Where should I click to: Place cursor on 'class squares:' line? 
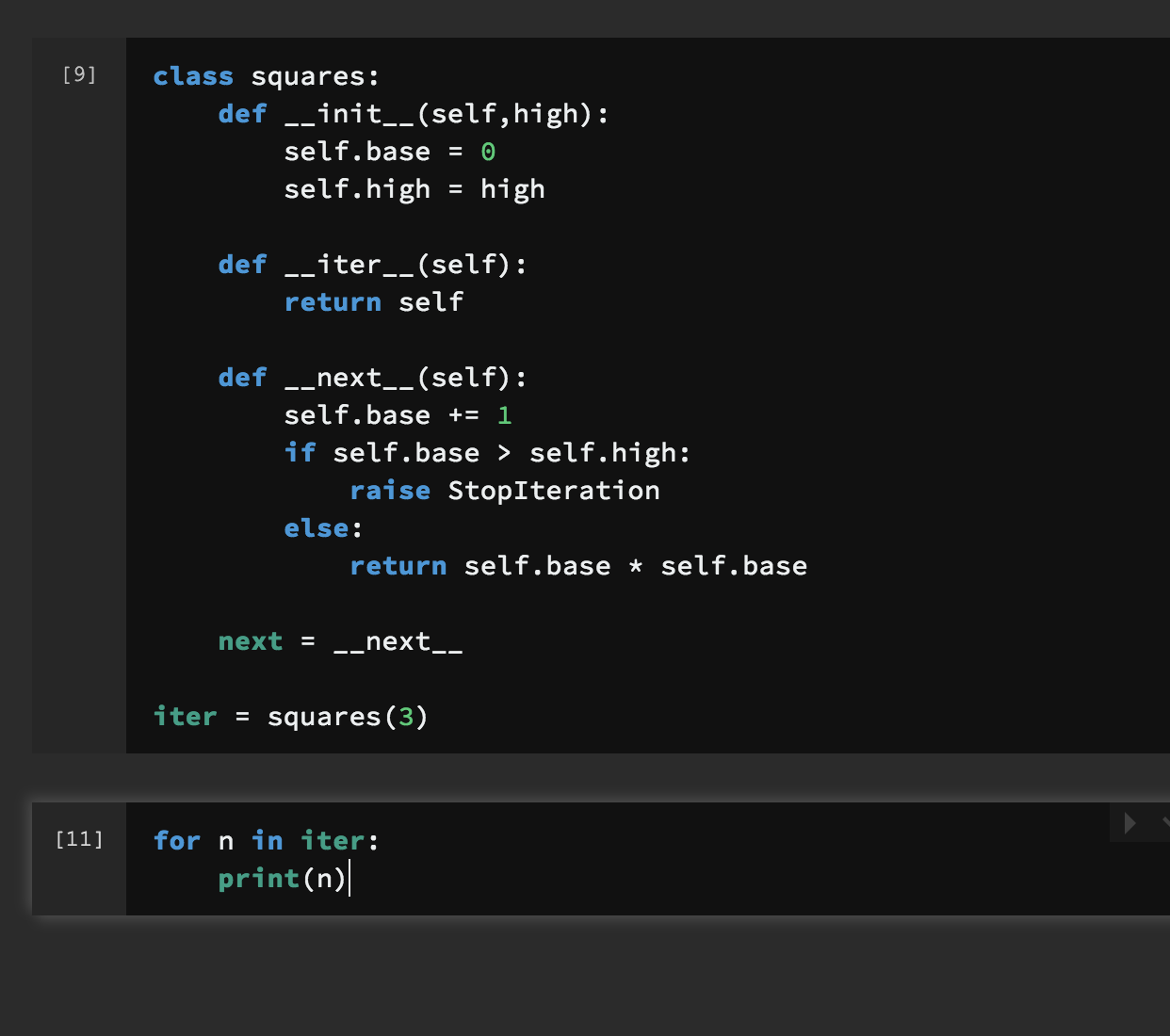267,76
